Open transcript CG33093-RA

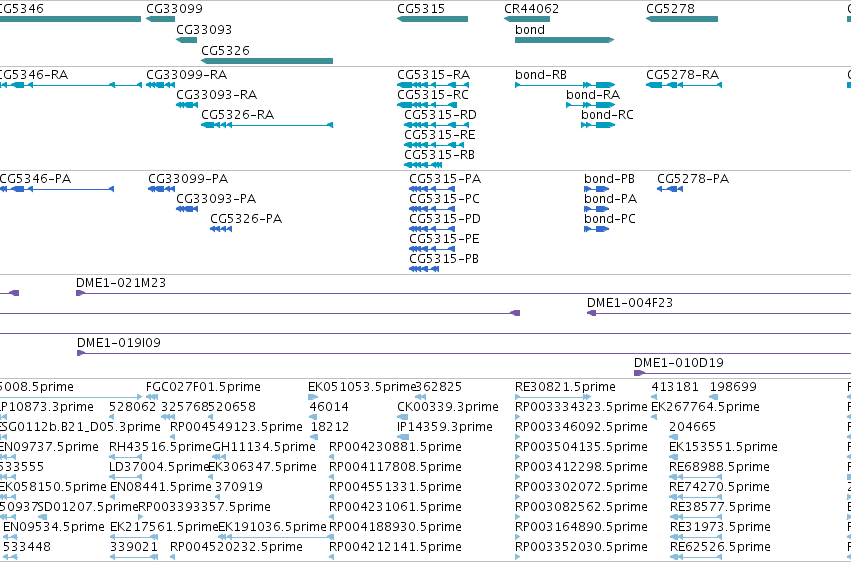pyautogui.click(x=217, y=94)
